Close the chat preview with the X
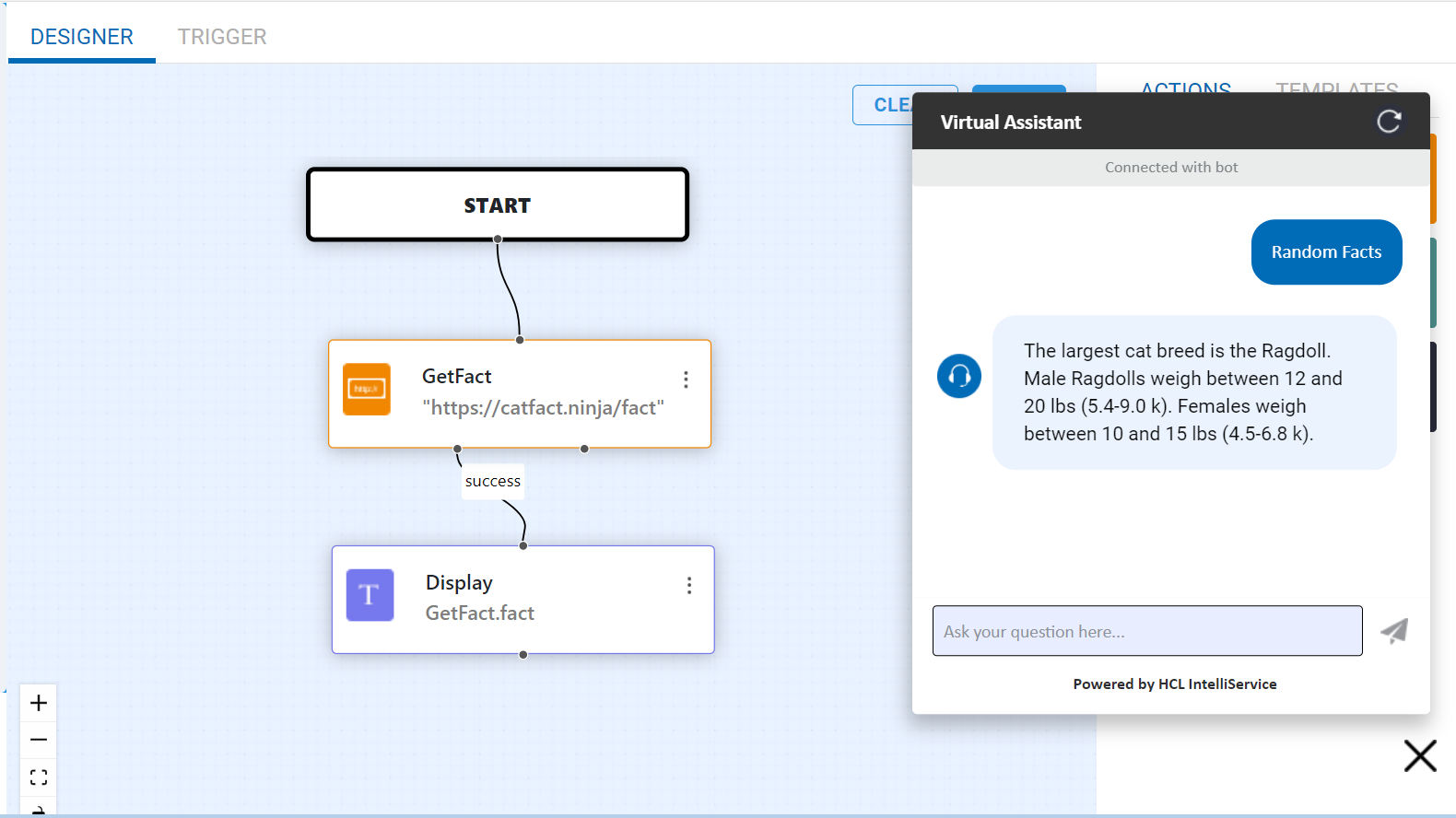The width and height of the screenshot is (1456, 818). (x=1420, y=755)
